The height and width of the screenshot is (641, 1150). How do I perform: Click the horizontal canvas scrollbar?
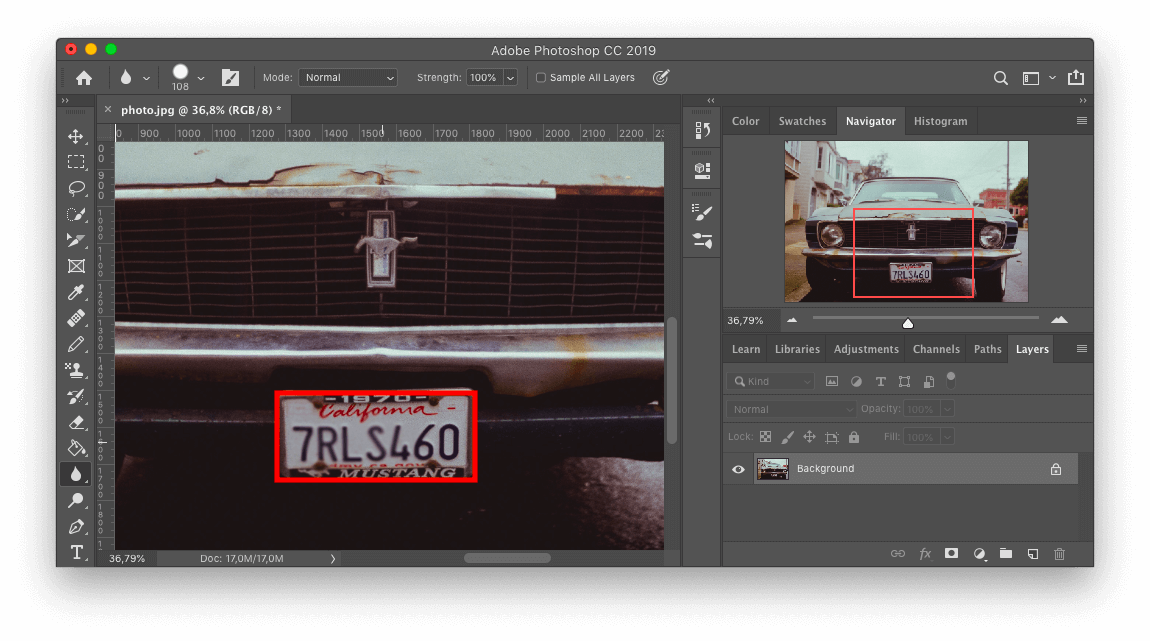pyautogui.click(x=507, y=558)
